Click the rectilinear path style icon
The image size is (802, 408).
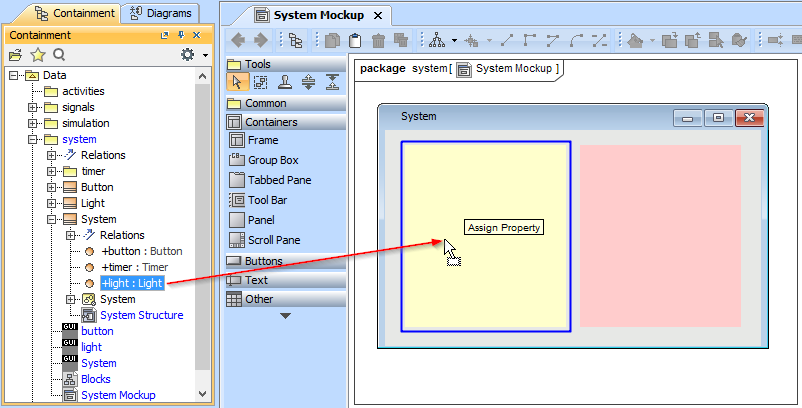click(x=530, y=40)
